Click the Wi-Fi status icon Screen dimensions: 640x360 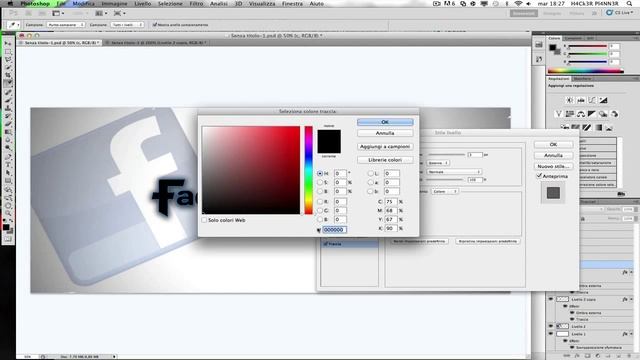pos(518,4)
